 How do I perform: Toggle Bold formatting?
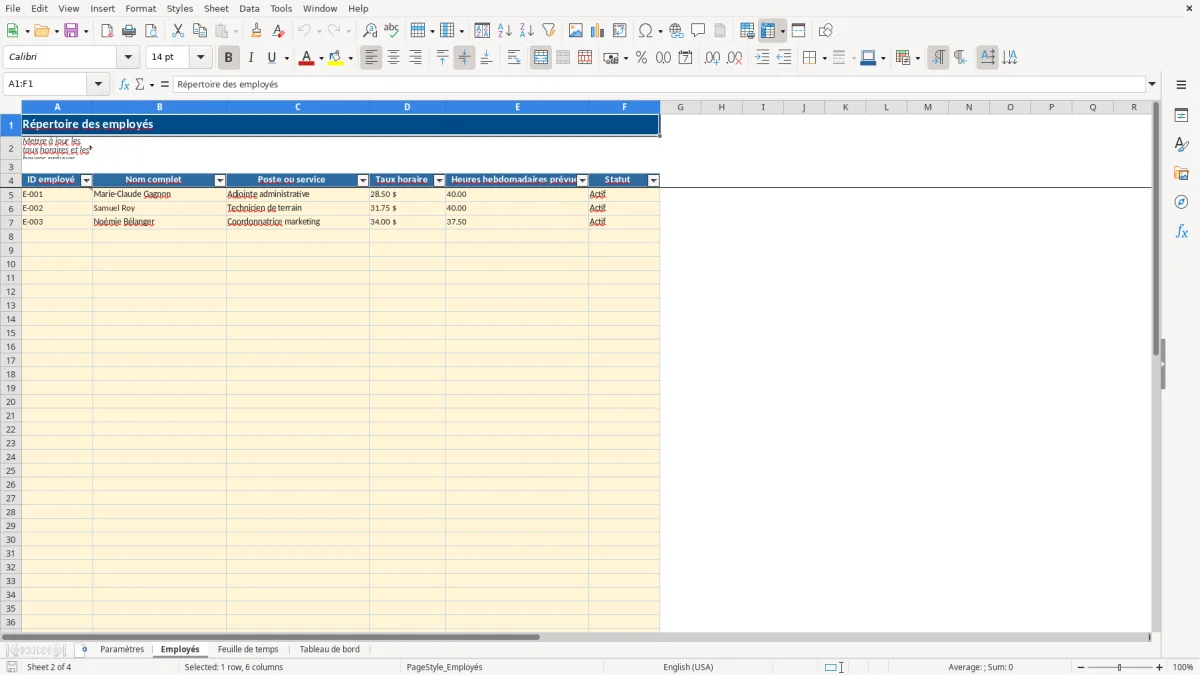point(228,58)
